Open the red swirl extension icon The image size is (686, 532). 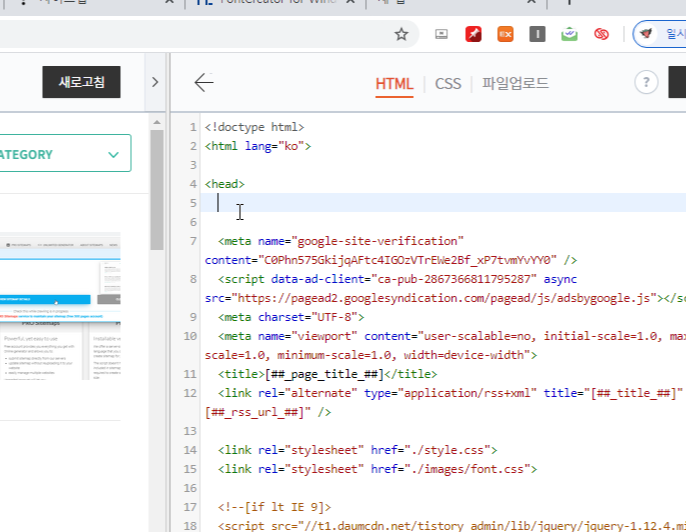click(x=602, y=34)
